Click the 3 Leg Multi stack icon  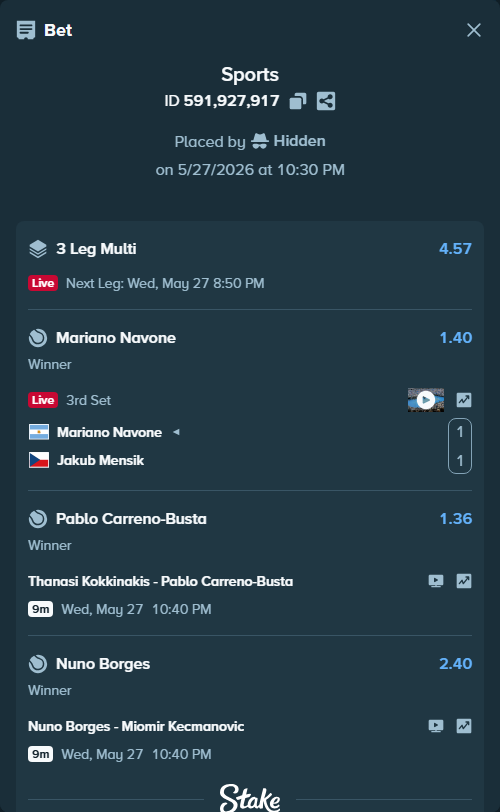38,249
